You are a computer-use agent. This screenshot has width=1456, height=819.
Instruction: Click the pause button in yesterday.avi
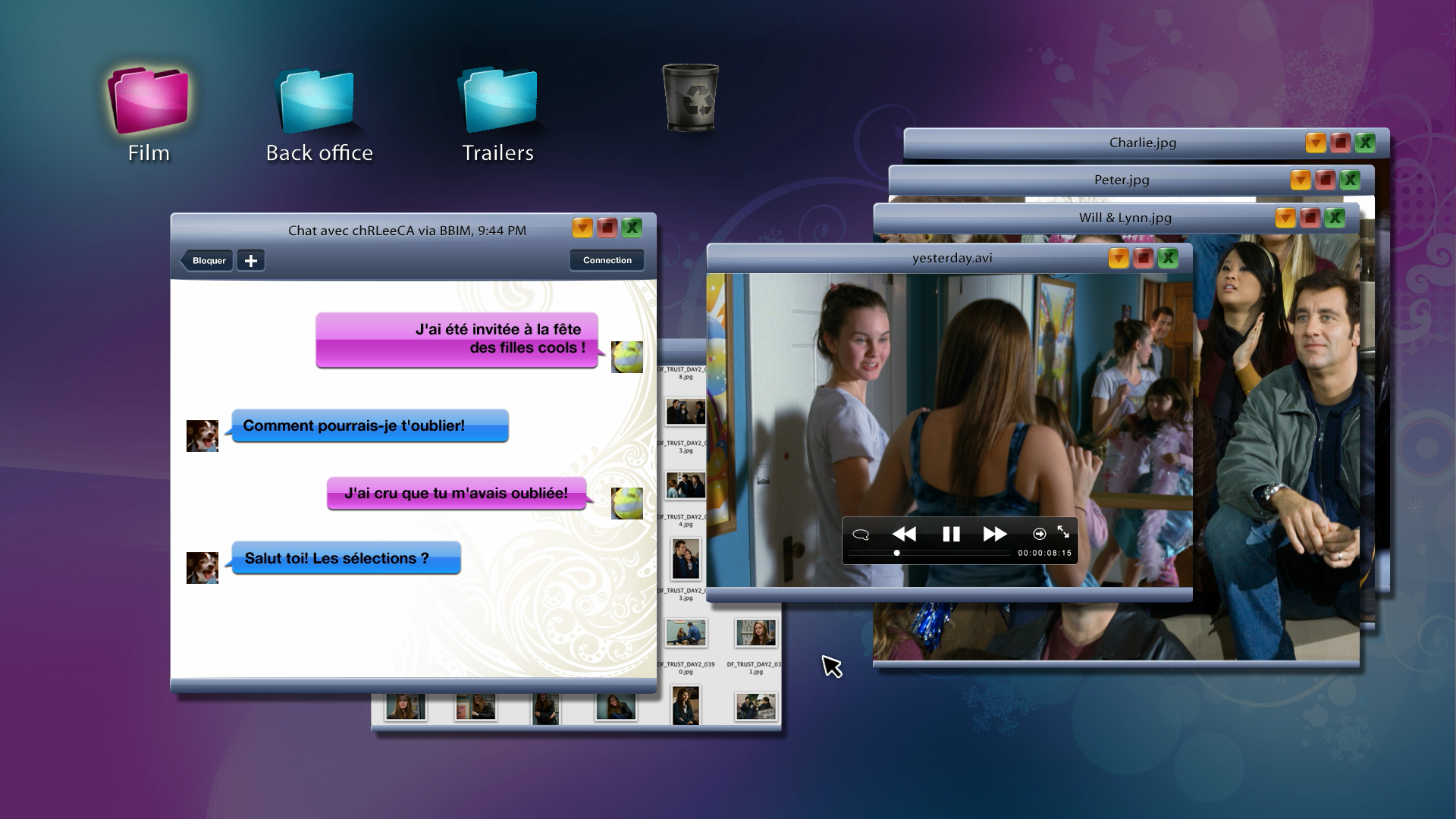(x=951, y=533)
